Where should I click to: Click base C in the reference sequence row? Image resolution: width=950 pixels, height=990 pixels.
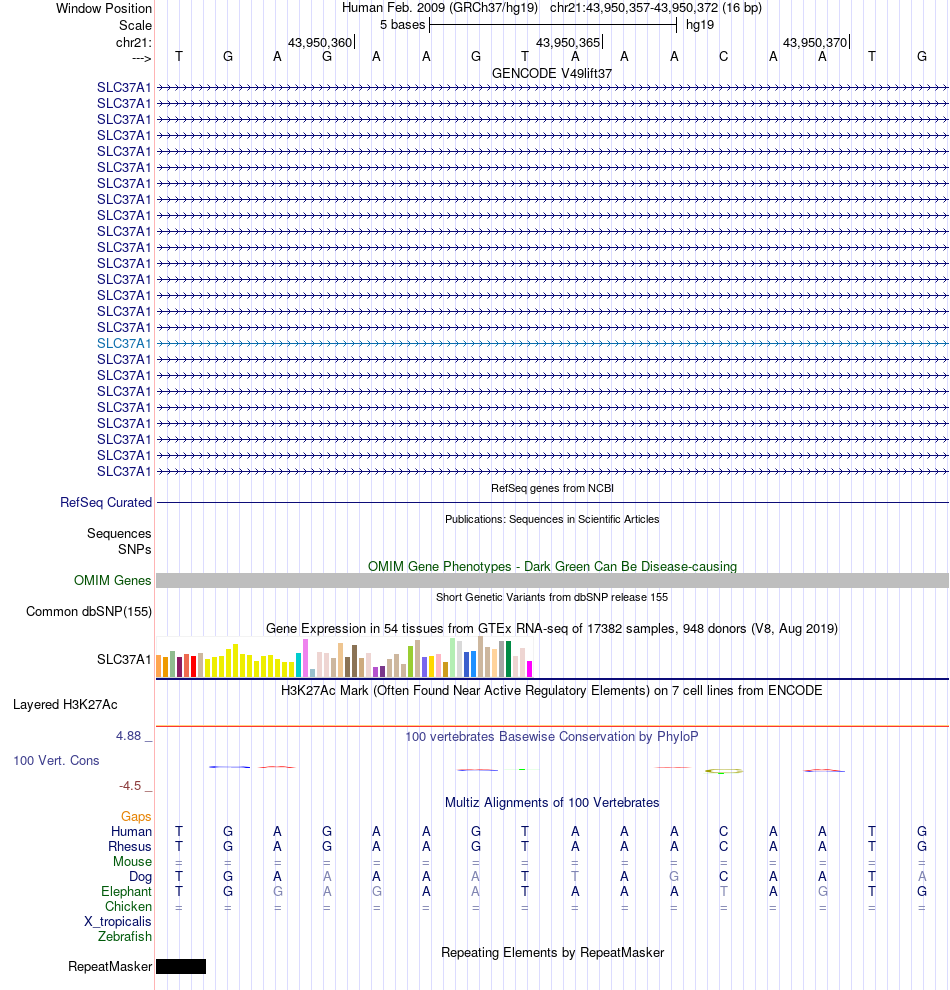[x=723, y=56]
